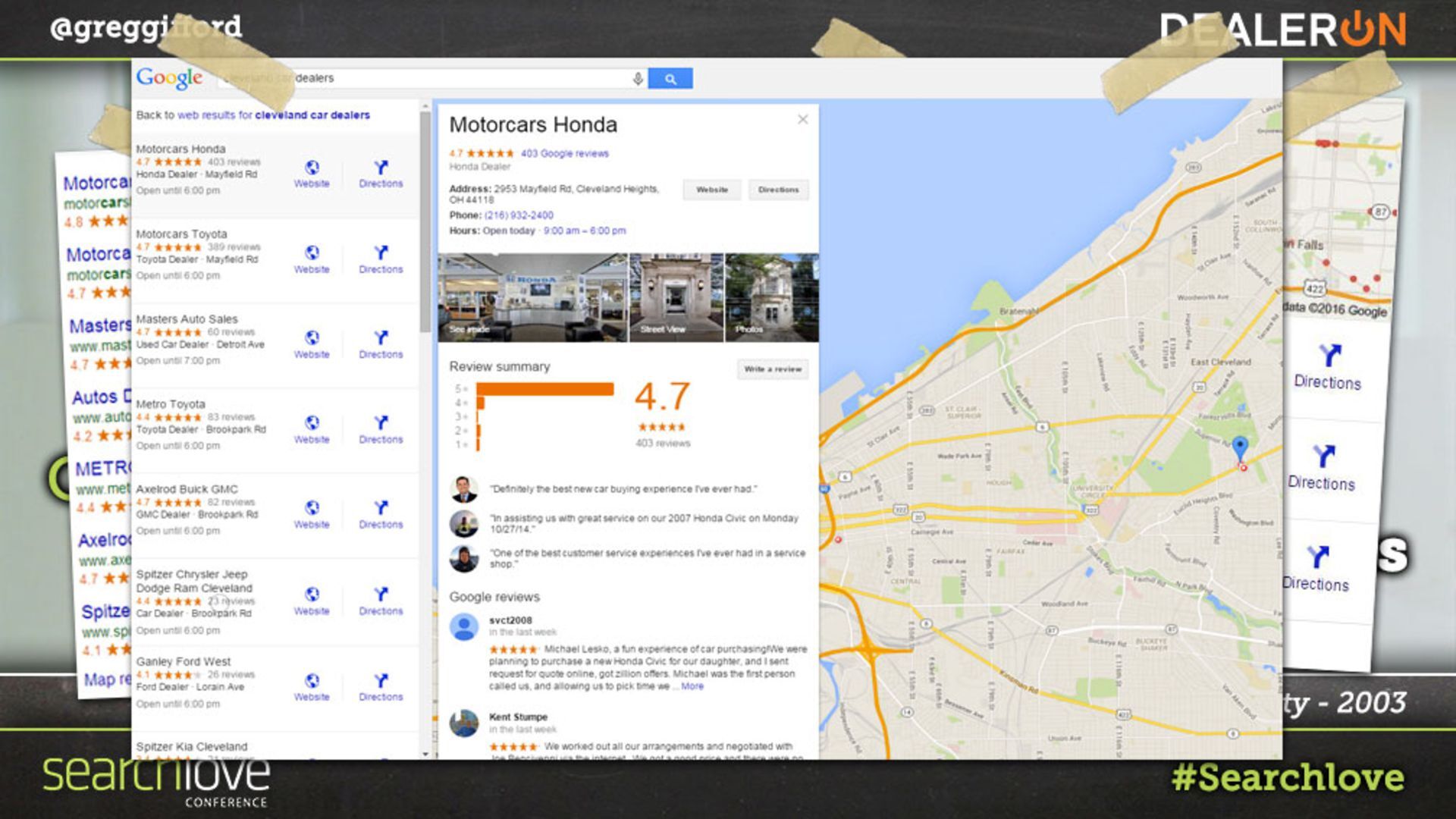Image resolution: width=1456 pixels, height=819 pixels.
Task: Click 'Write a review' button
Action: (773, 369)
